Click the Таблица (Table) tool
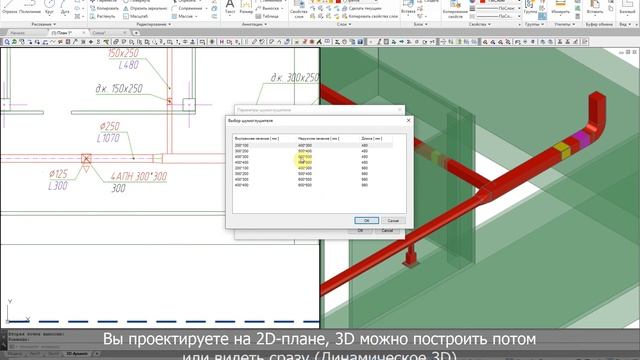The image size is (640, 360). click(x=267, y=16)
